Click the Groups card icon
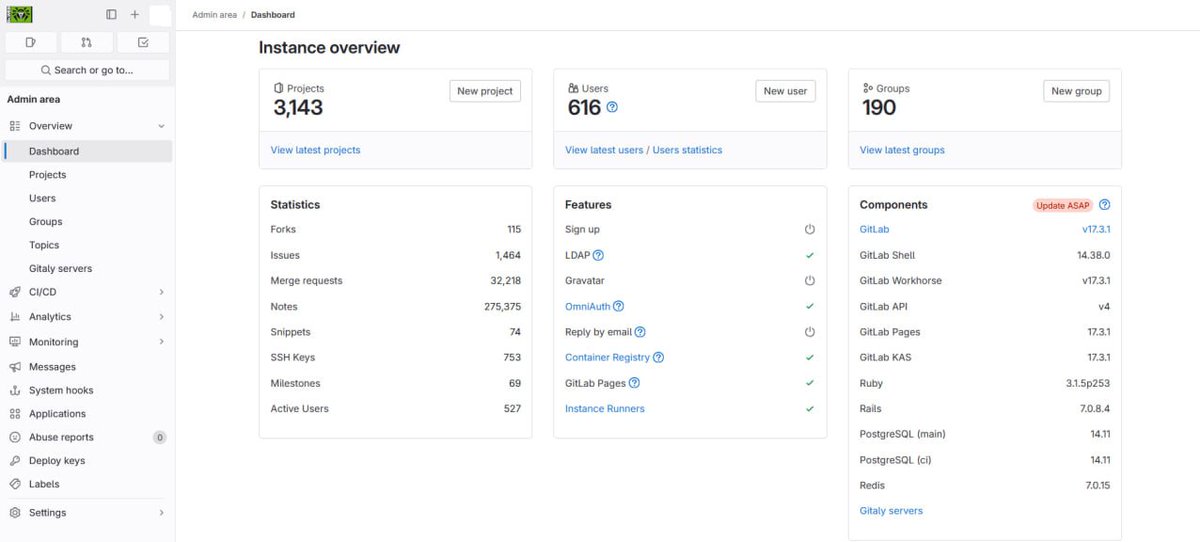This screenshot has height=542, width=1200. tap(867, 88)
